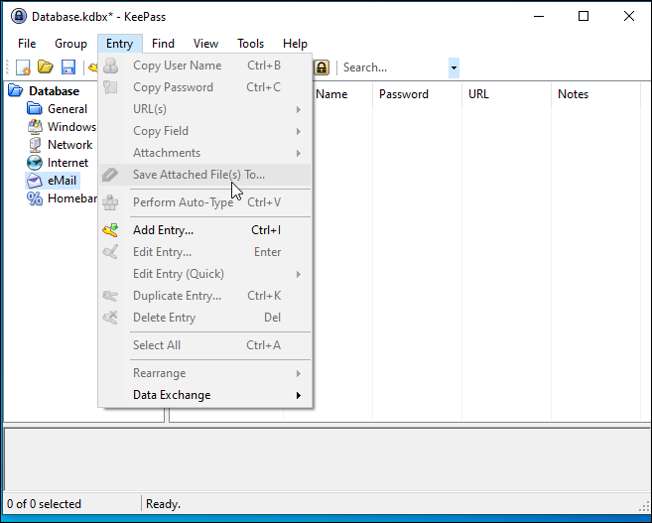Click the Notes column header

pos(595,94)
